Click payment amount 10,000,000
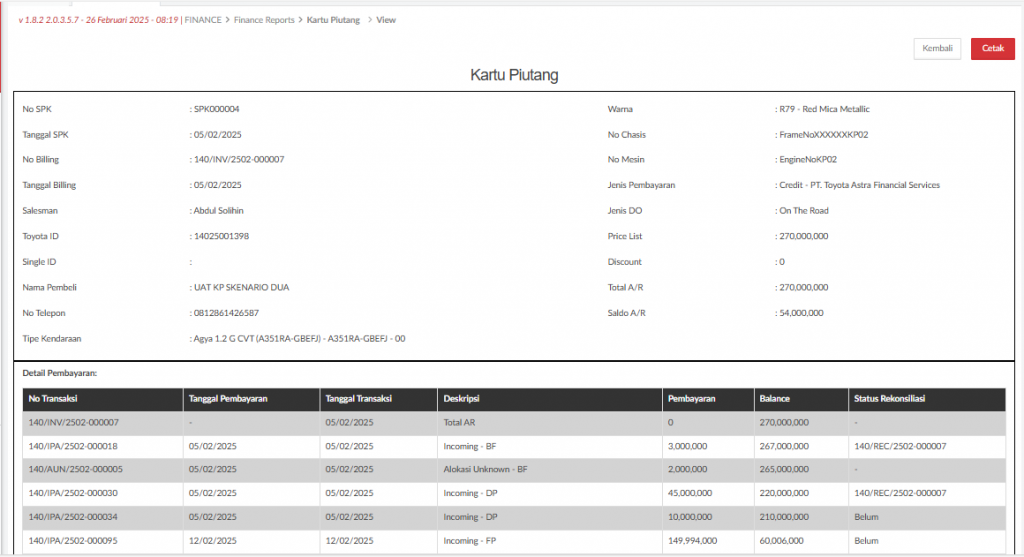The width and height of the screenshot is (1024, 557). pos(690,517)
